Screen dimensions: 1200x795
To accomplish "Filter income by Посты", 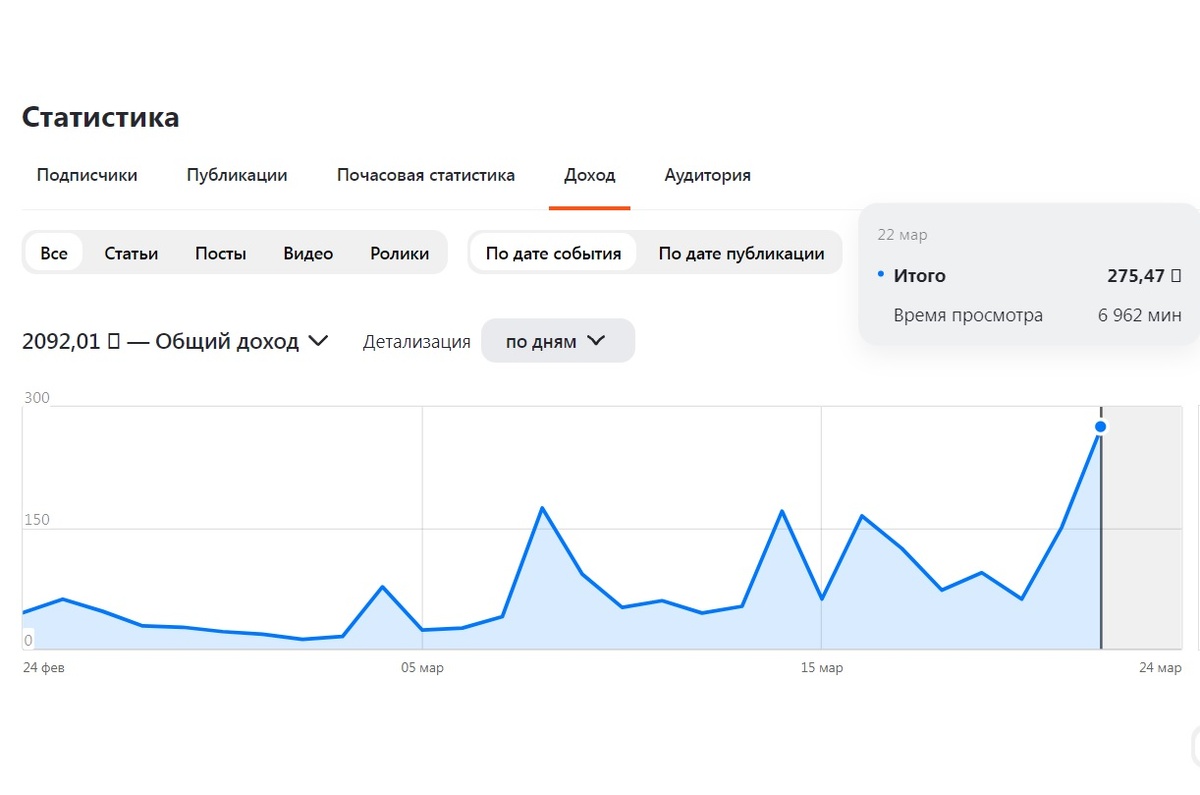I will [221, 253].
